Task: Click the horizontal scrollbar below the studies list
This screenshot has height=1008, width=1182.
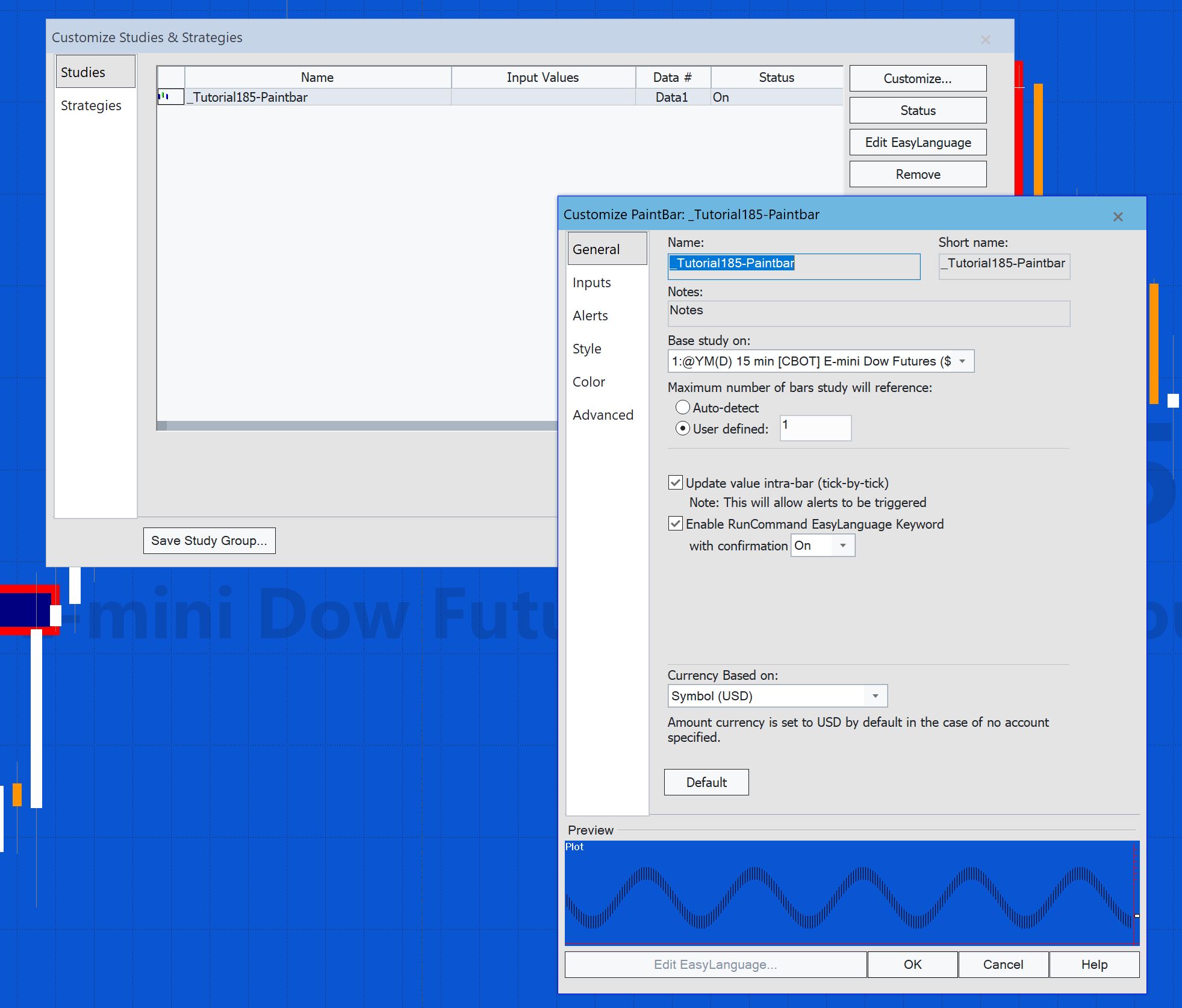Action: point(361,426)
